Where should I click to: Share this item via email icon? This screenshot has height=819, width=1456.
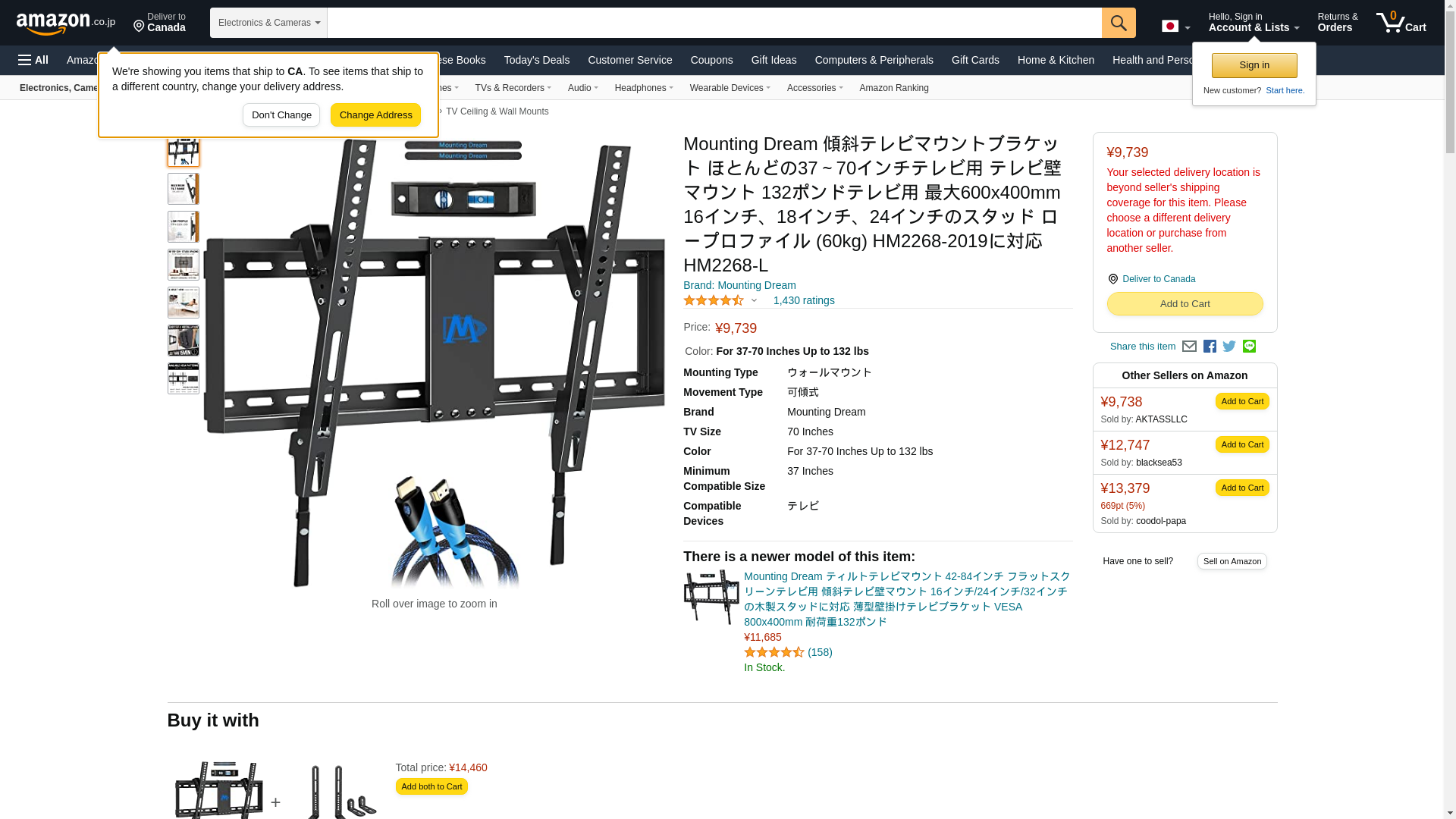tap(1188, 347)
